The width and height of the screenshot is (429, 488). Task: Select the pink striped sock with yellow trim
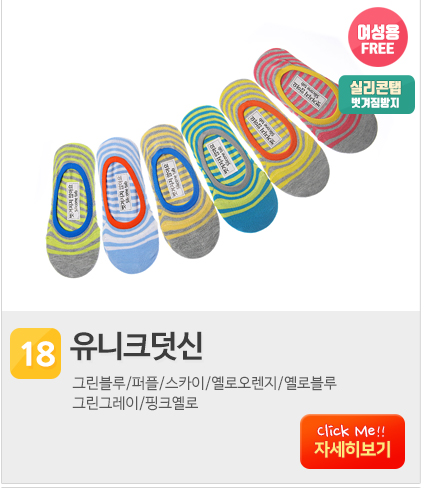tap(315, 100)
